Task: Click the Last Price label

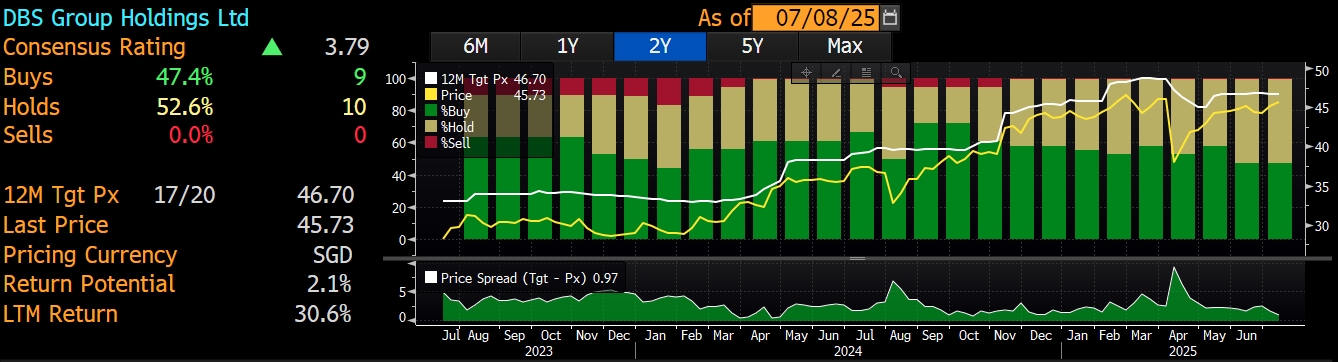Action: tap(56, 225)
